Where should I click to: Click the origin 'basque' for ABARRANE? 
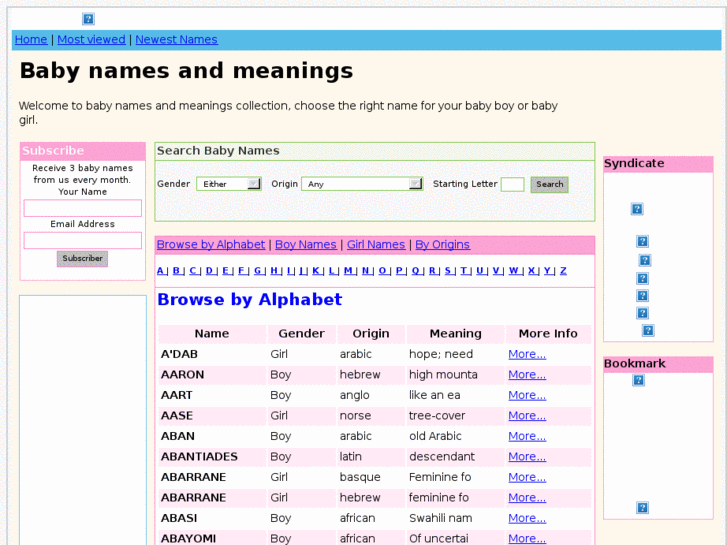(360, 477)
